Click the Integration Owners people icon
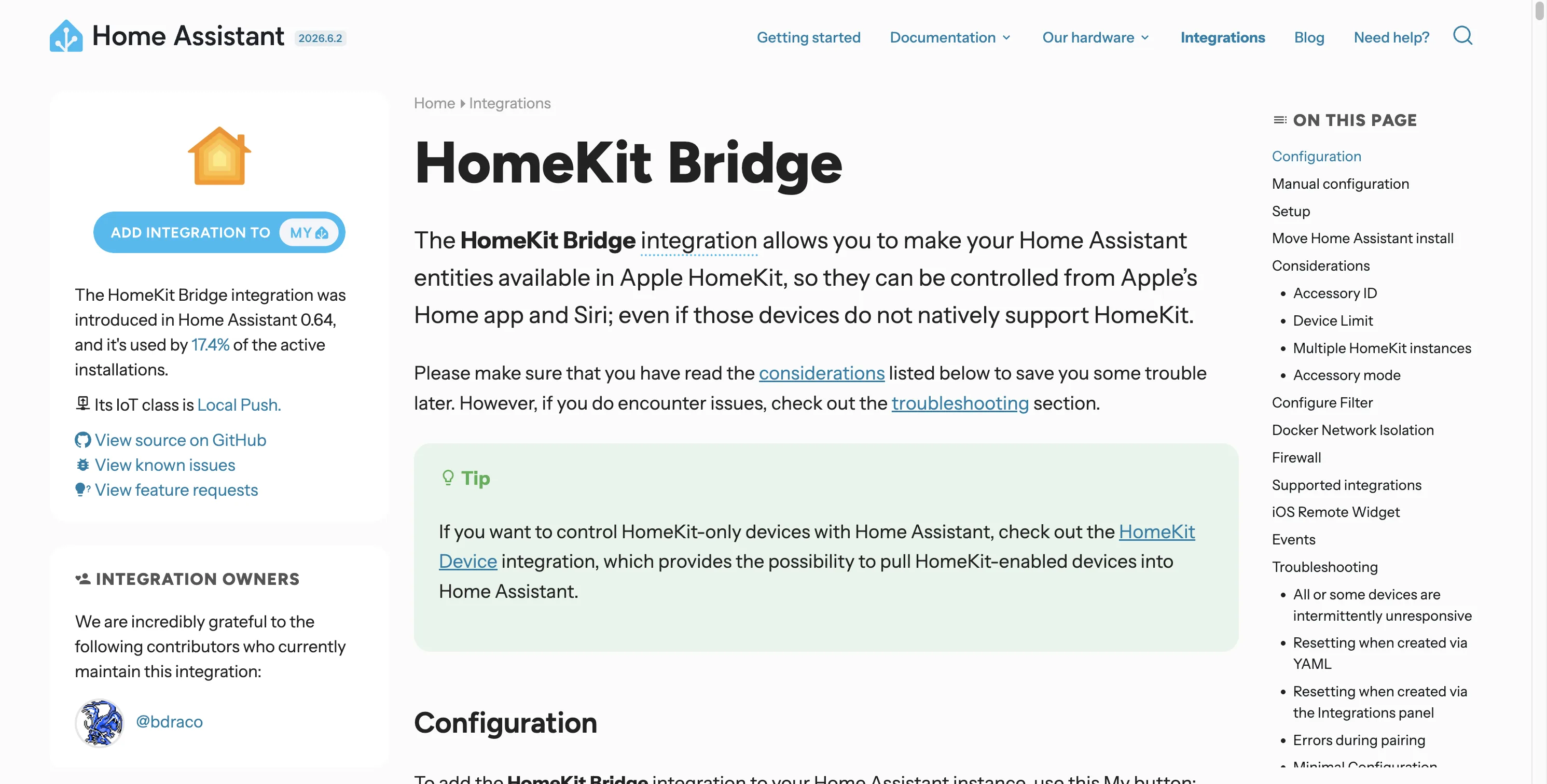The image size is (1547, 784). pos(83,579)
